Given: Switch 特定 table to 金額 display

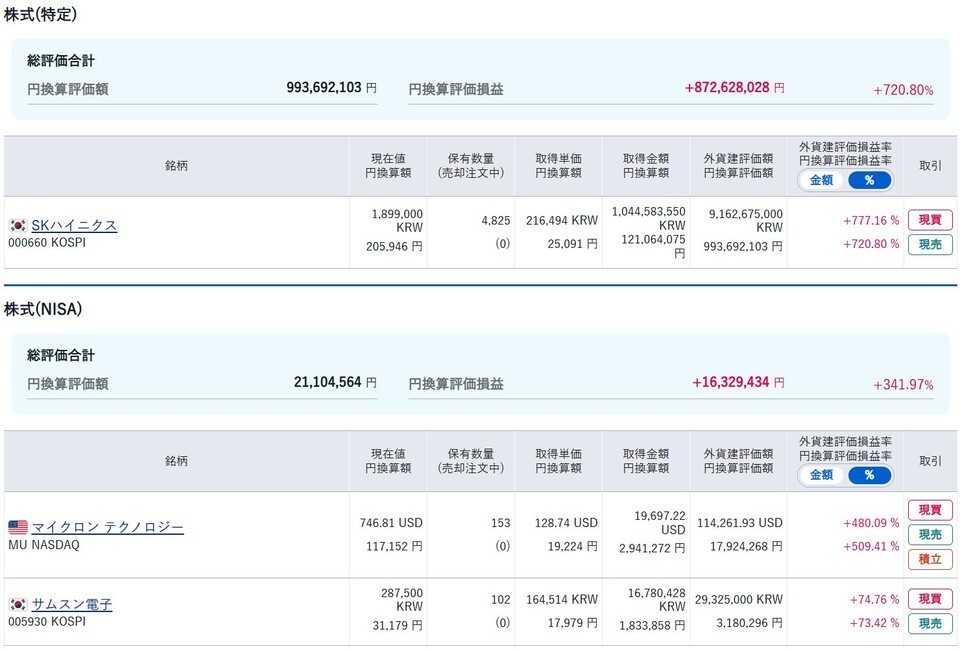Looking at the screenshot, I should pyautogui.click(x=822, y=180).
